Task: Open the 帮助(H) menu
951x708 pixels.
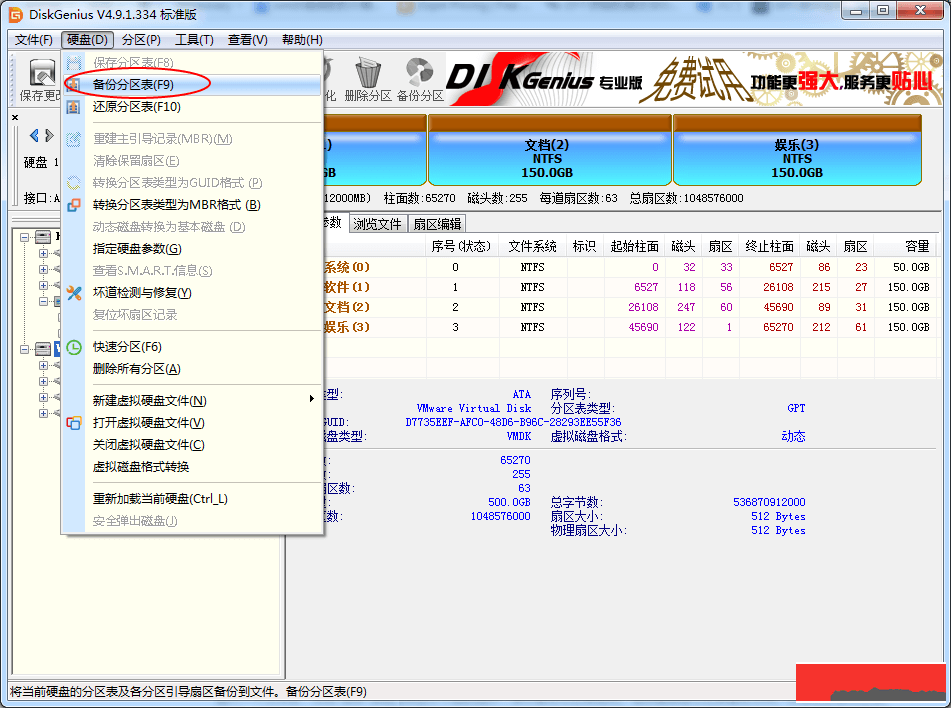Action: [x=302, y=39]
